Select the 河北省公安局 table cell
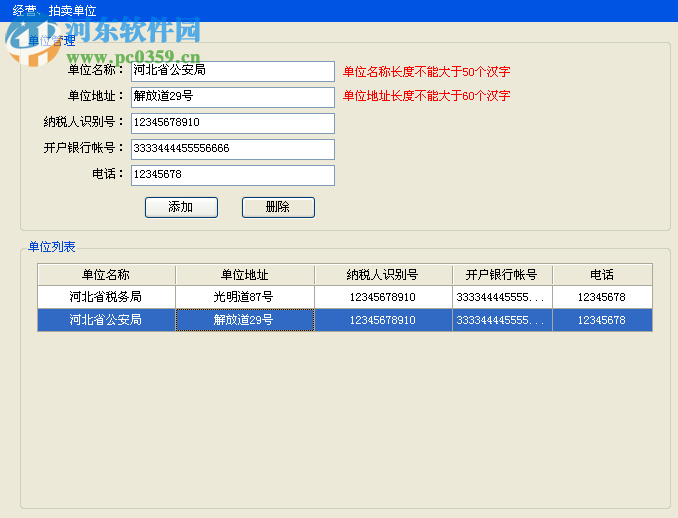678x518 pixels. point(106,320)
